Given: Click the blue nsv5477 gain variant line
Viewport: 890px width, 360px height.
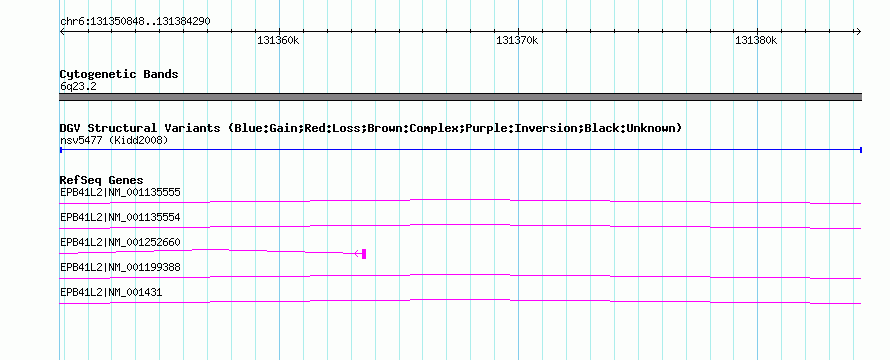Looking at the screenshot, I should (x=460, y=150).
